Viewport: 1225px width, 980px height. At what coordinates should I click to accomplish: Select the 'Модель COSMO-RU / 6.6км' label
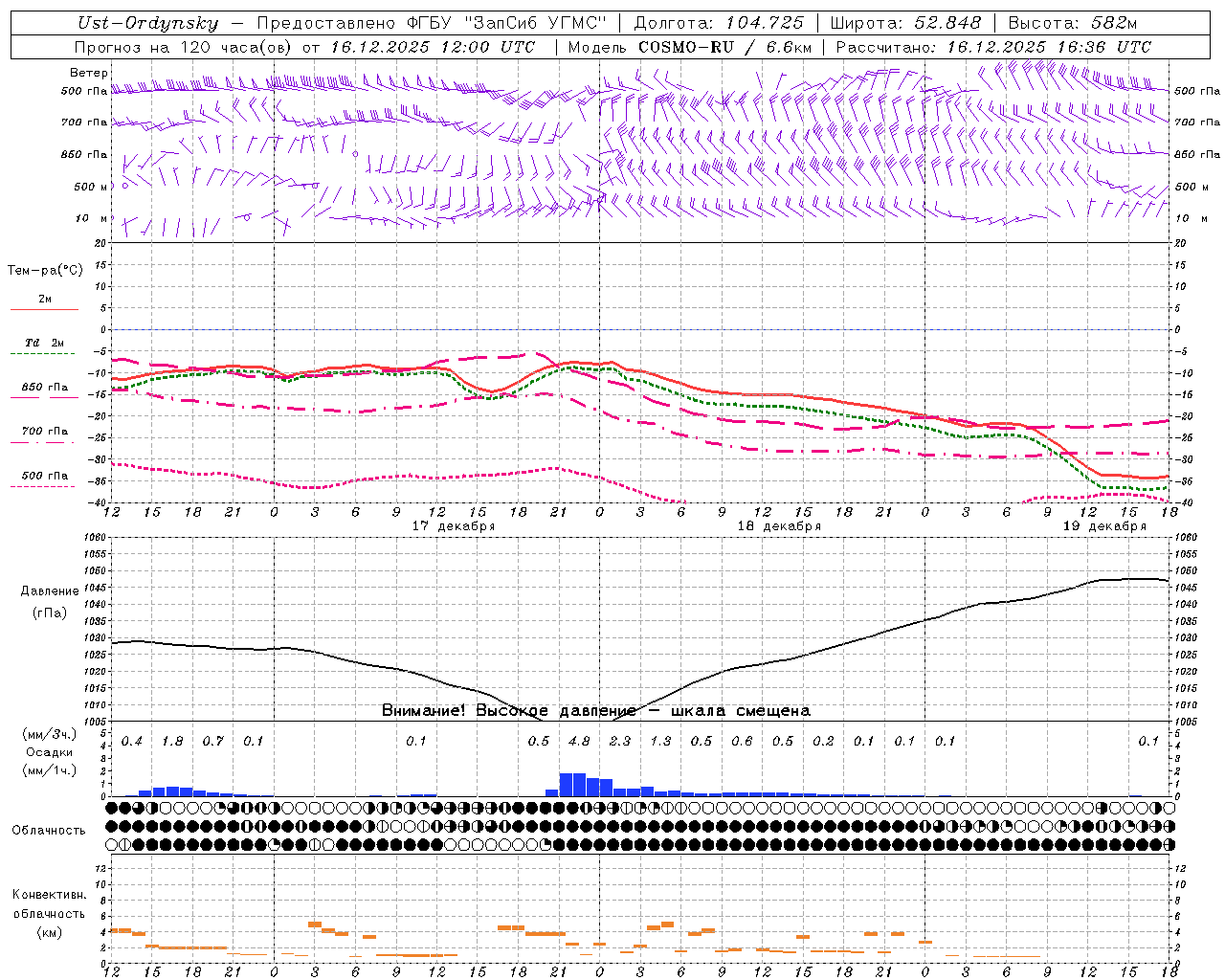tap(689, 47)
